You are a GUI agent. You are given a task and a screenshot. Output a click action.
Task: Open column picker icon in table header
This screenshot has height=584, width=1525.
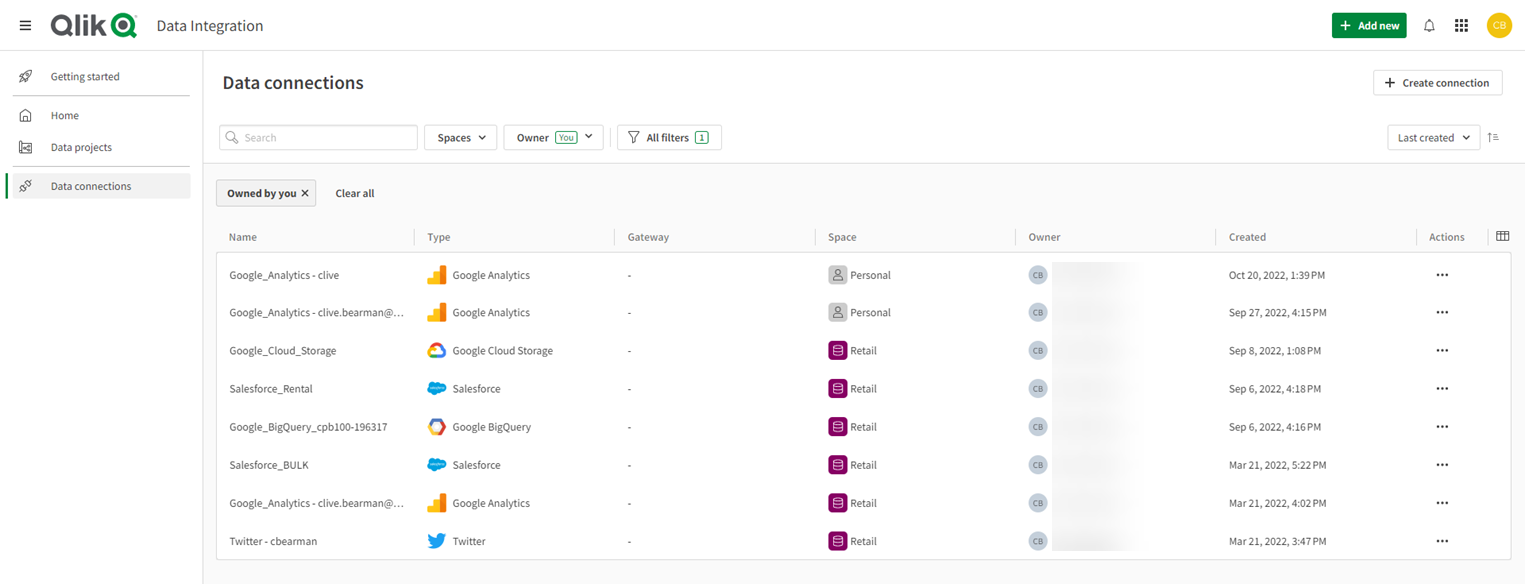pyautogui.click(x=1502, y=236)
